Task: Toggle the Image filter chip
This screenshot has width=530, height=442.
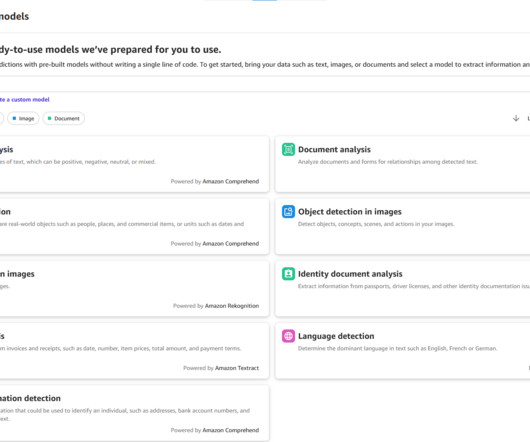Action: (x=23, y=118)
